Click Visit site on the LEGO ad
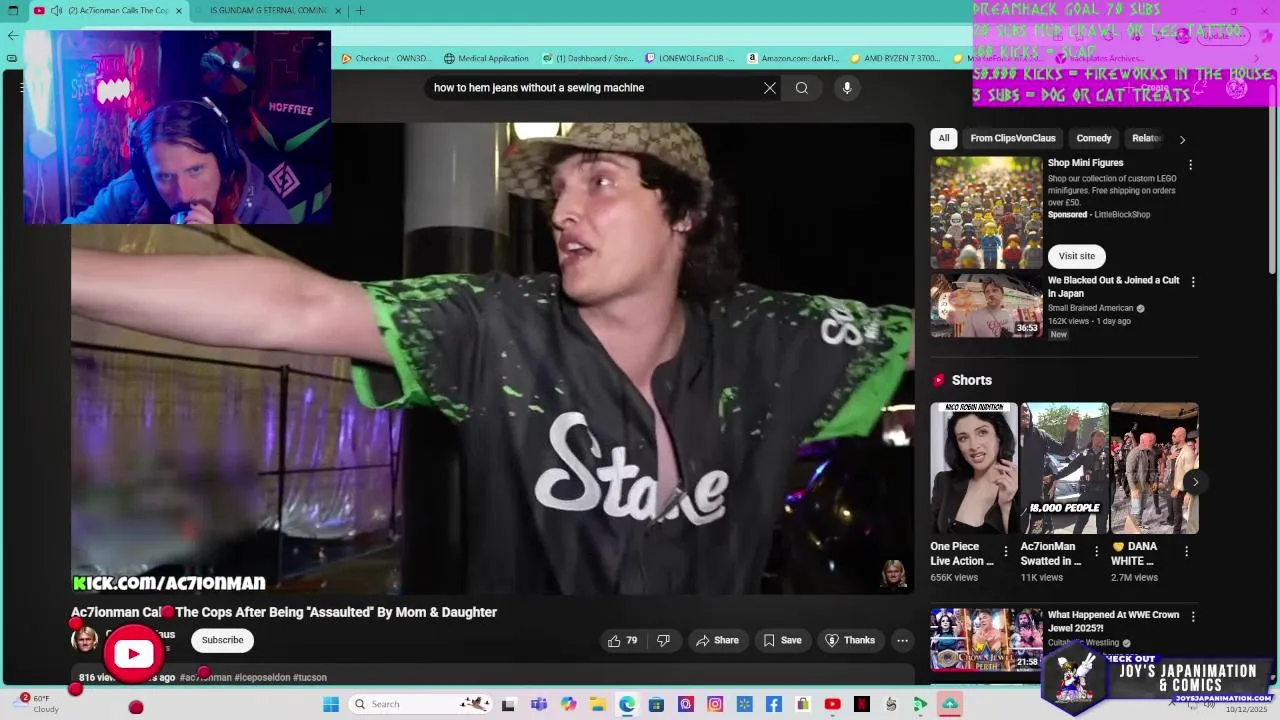1280x720 pixels. pos(1077,256)
